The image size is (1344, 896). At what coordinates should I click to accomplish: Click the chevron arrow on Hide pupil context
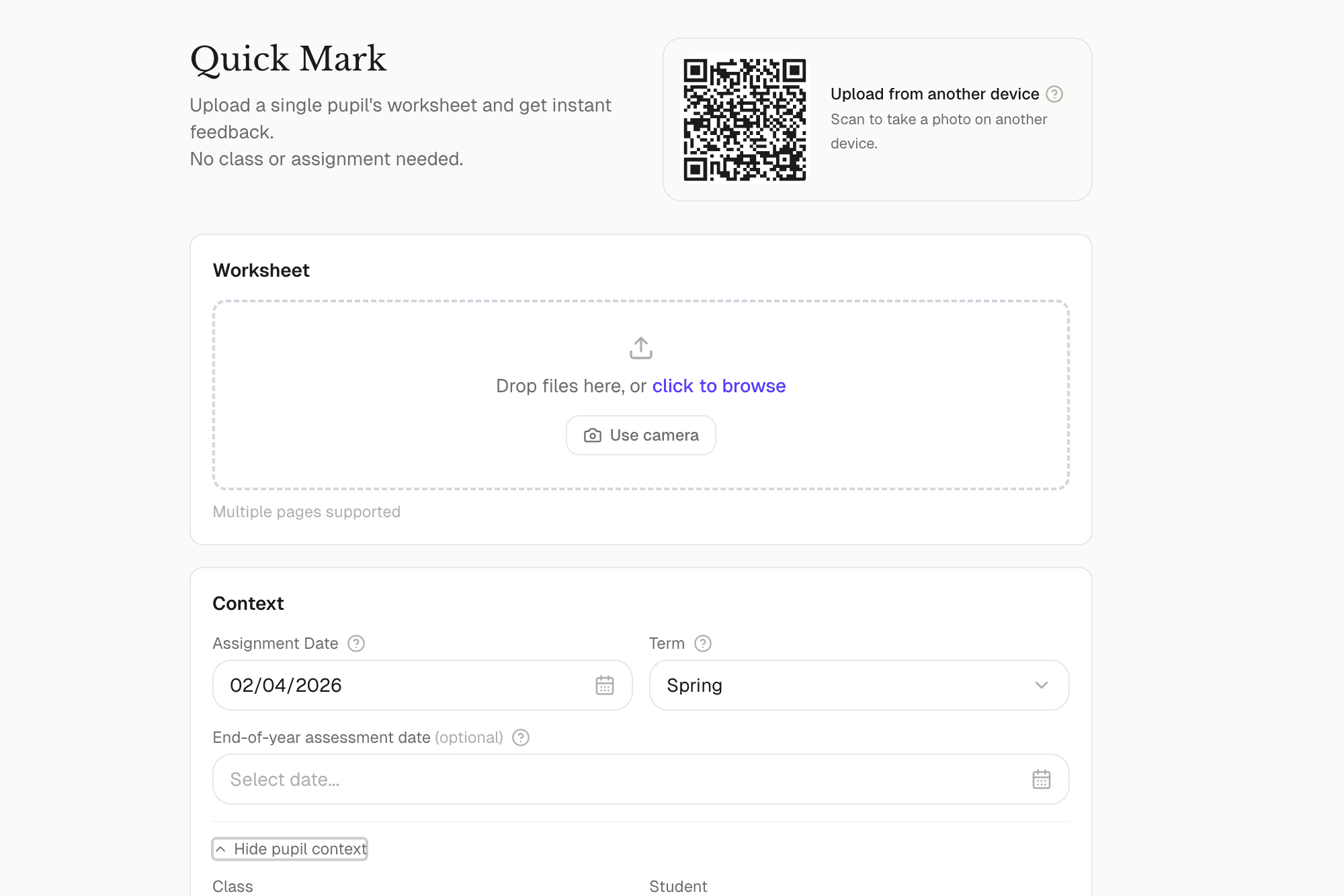[222, 848]
